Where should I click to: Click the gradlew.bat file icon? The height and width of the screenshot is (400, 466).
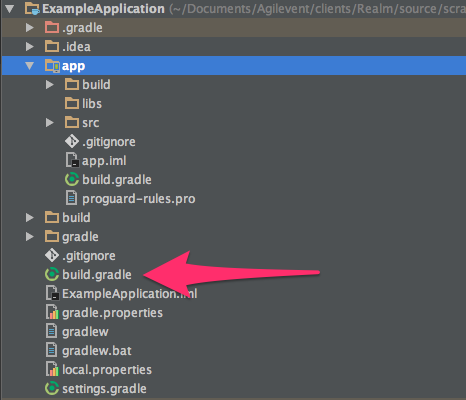(51, 350)
